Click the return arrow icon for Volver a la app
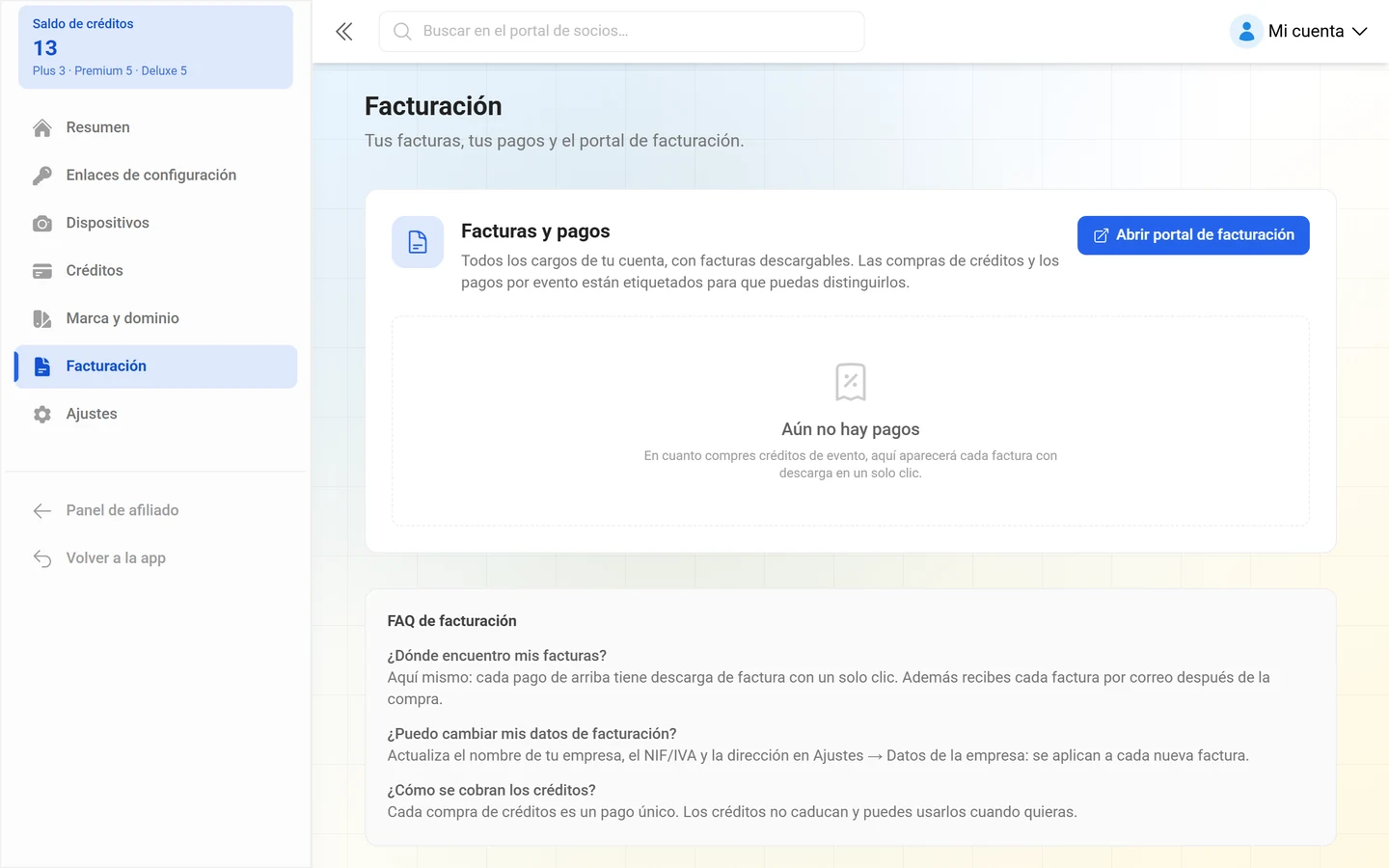 [x=42, y=558]
